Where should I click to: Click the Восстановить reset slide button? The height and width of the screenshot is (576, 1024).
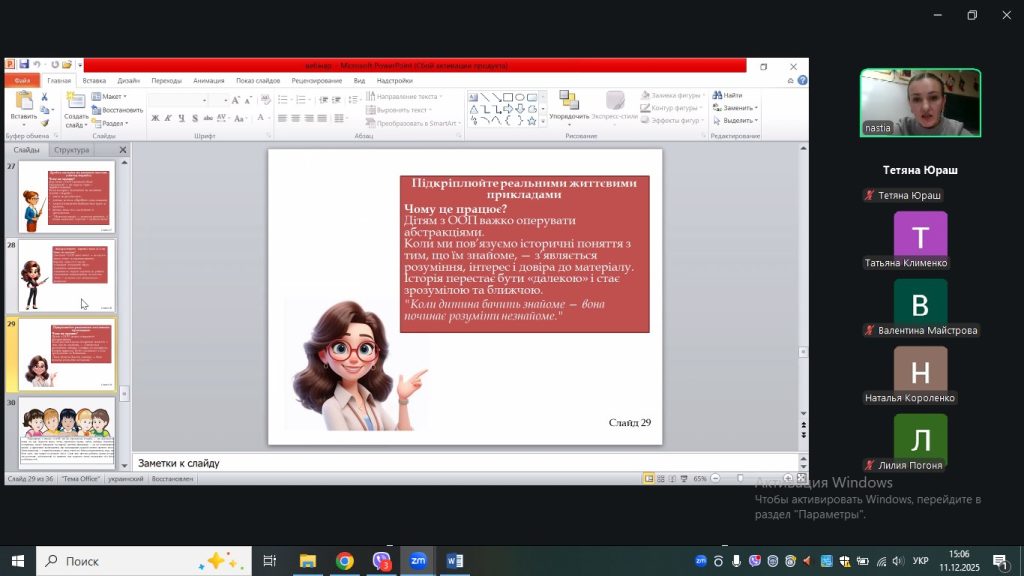click(x=117, y=110)
